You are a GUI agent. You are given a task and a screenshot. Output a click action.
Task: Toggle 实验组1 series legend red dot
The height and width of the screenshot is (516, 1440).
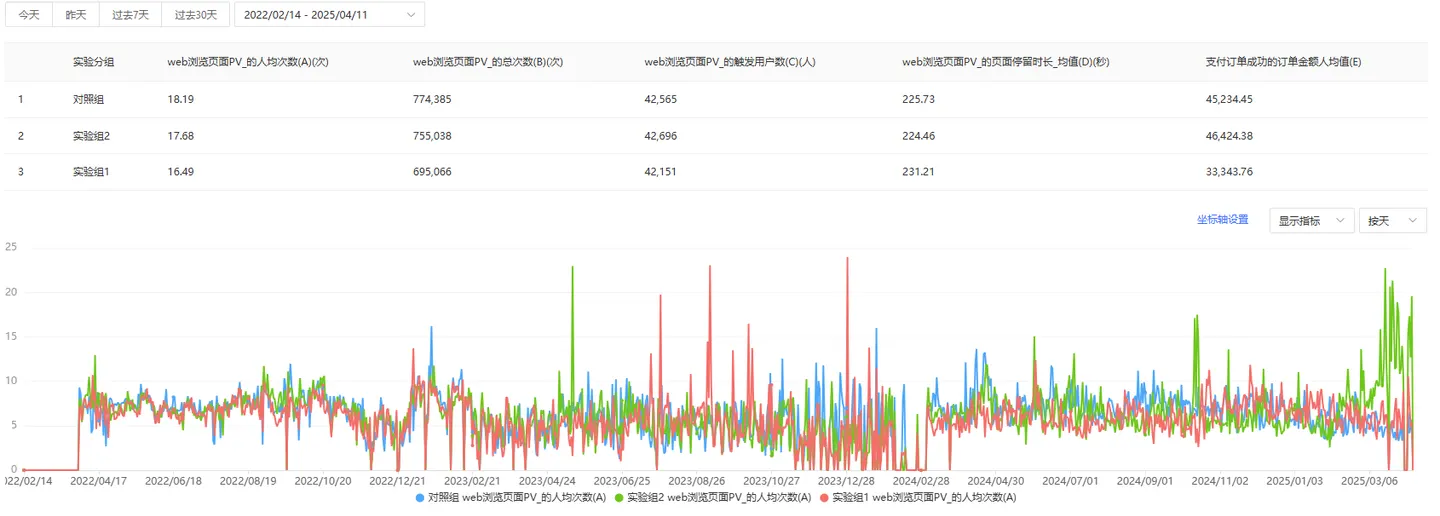(x=824, y=497)
